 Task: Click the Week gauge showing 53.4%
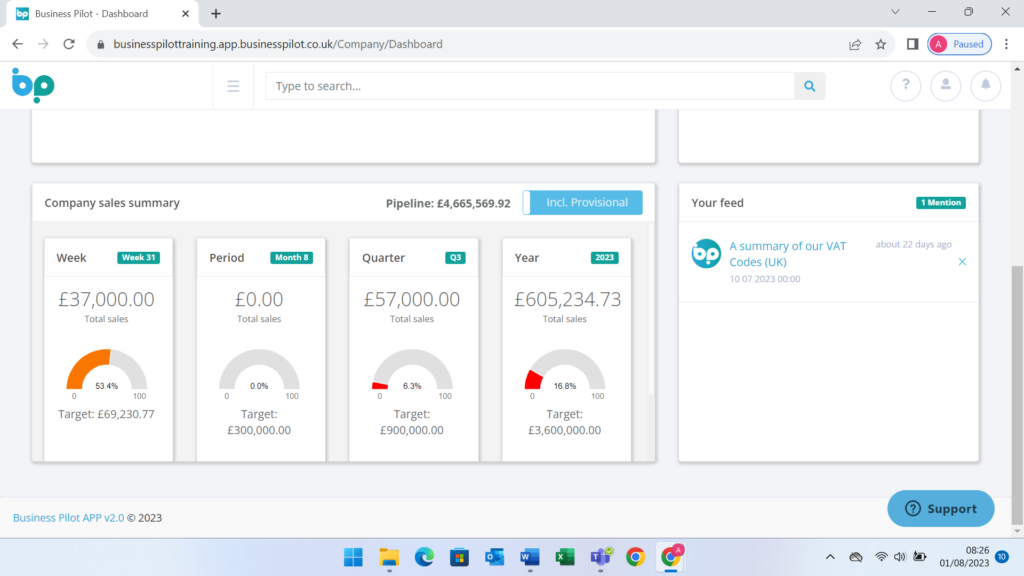pos(106,370)
